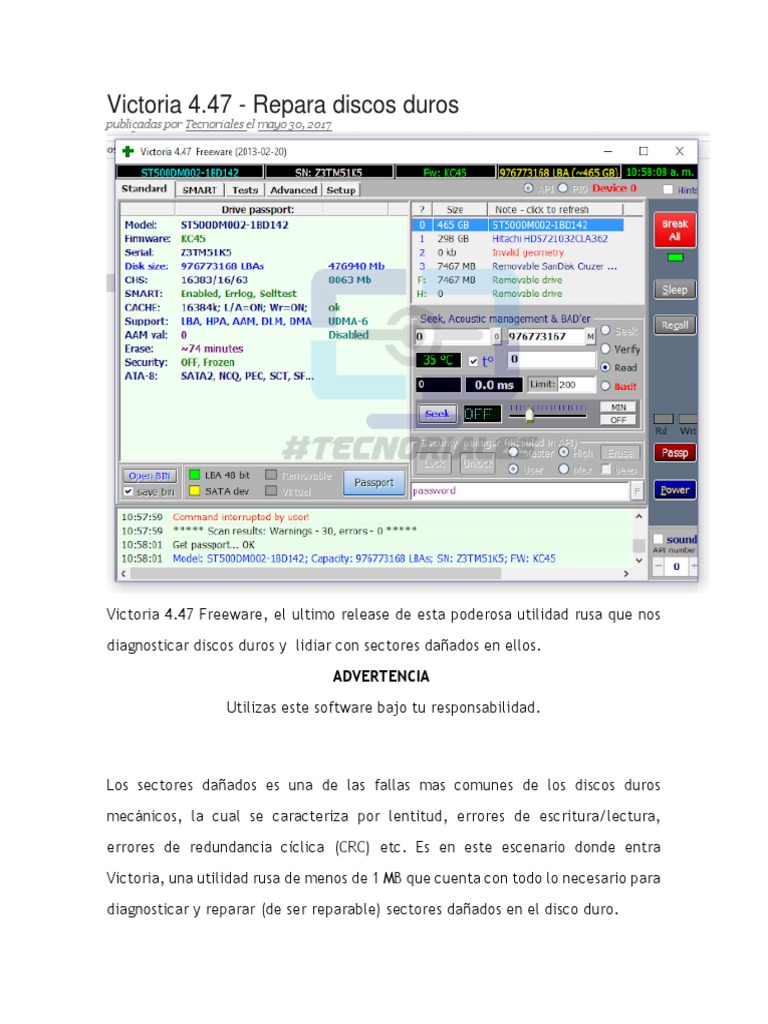Open the SMART tab
This screenshot has width=768, height=1024.
point(199,190)
